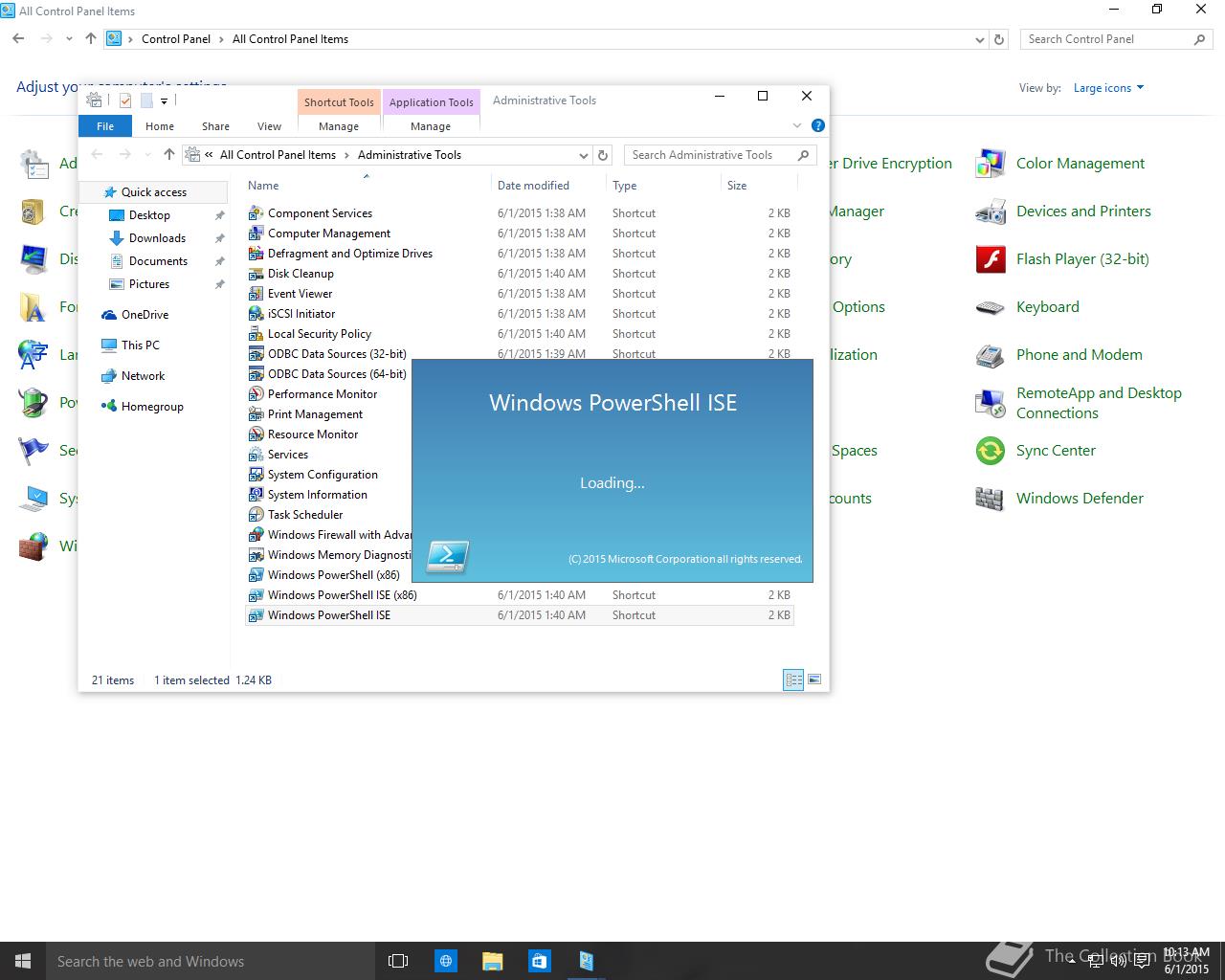Image resolution: width=1225 pixels, height=980 pixels.
Task: Select OneDrive in the navigation pane
Action: point(145,315)
